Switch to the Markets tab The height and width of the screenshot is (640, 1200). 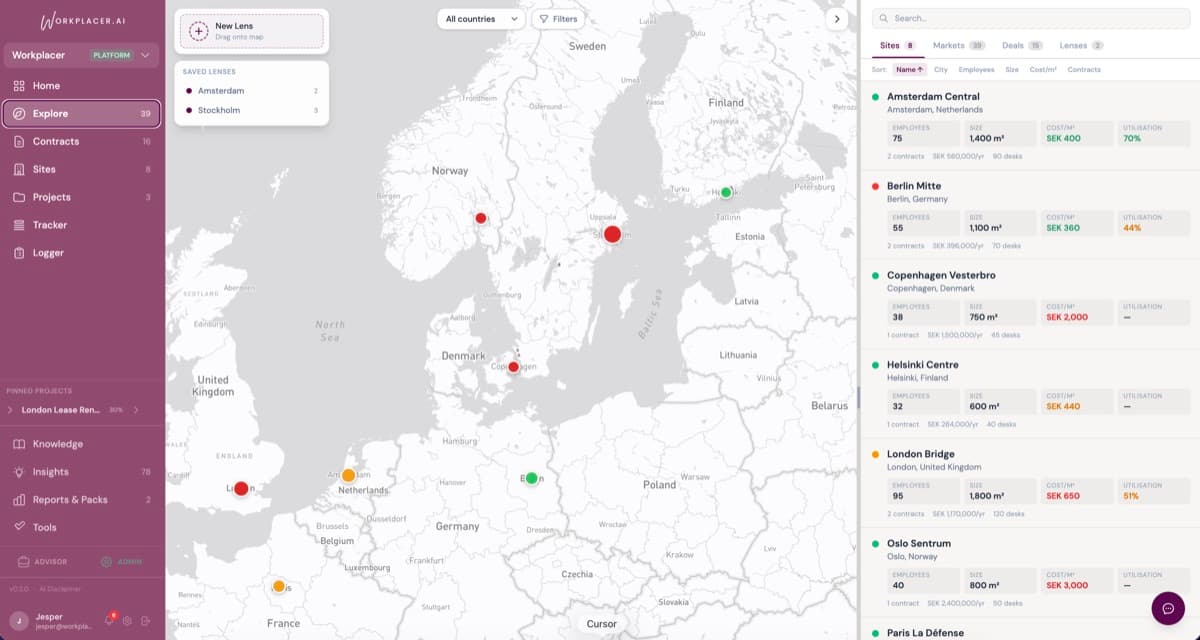coord(958,46)
